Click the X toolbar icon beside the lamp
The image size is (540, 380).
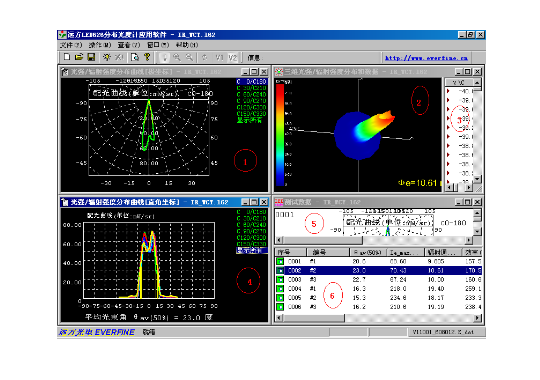(x=119, y=57)
